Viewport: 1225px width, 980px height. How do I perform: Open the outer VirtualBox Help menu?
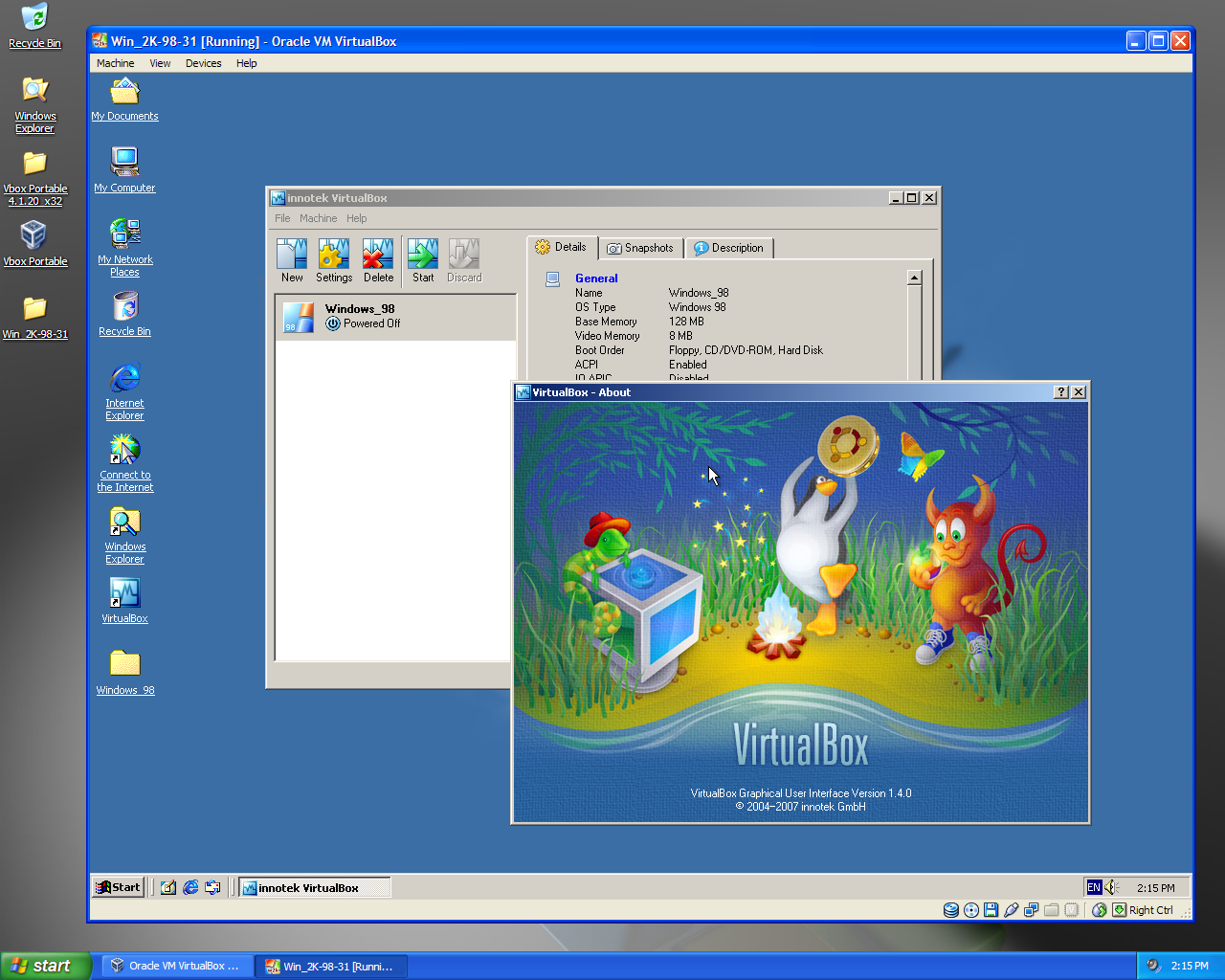[x=246, y=63]
